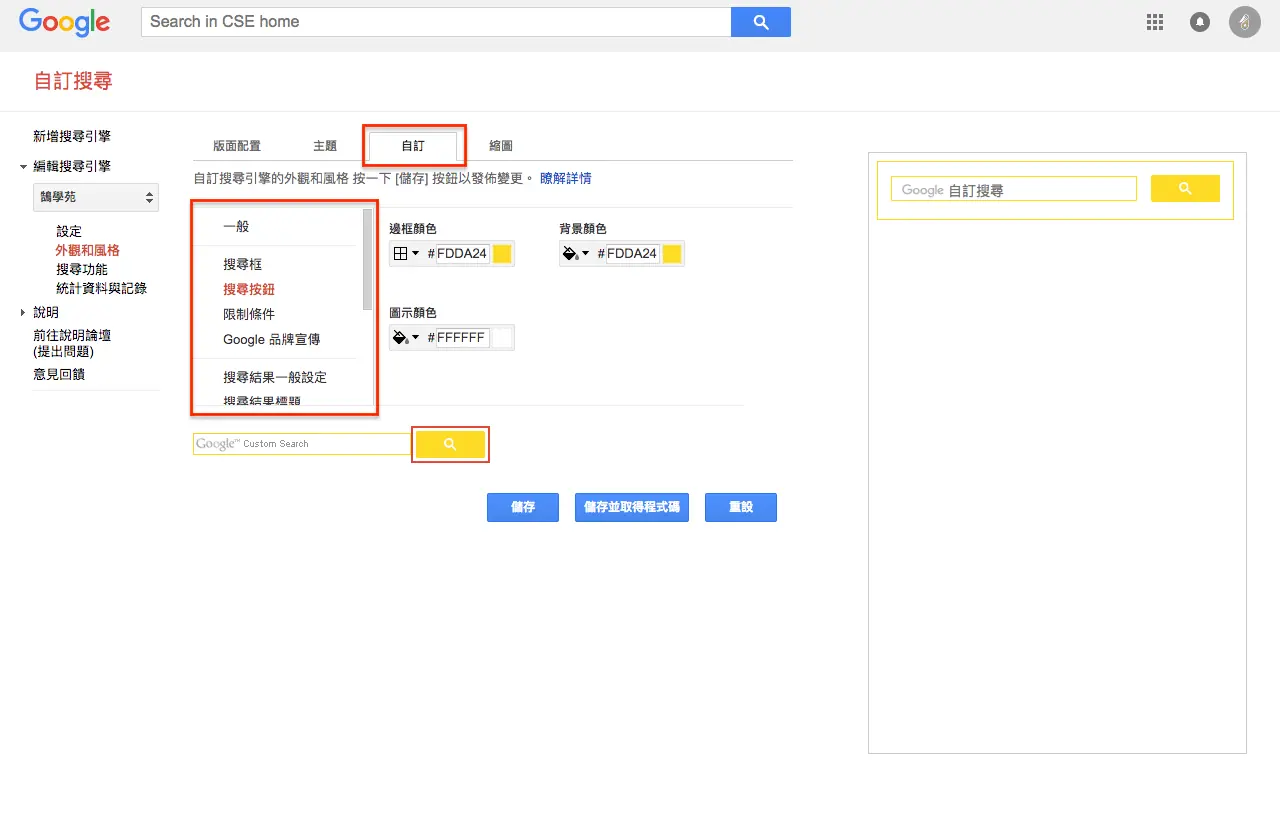Open 新增搜尋引擎 in sidebar
The image size is (1280, 832).
pyautogui.click(x=72, y=137)
